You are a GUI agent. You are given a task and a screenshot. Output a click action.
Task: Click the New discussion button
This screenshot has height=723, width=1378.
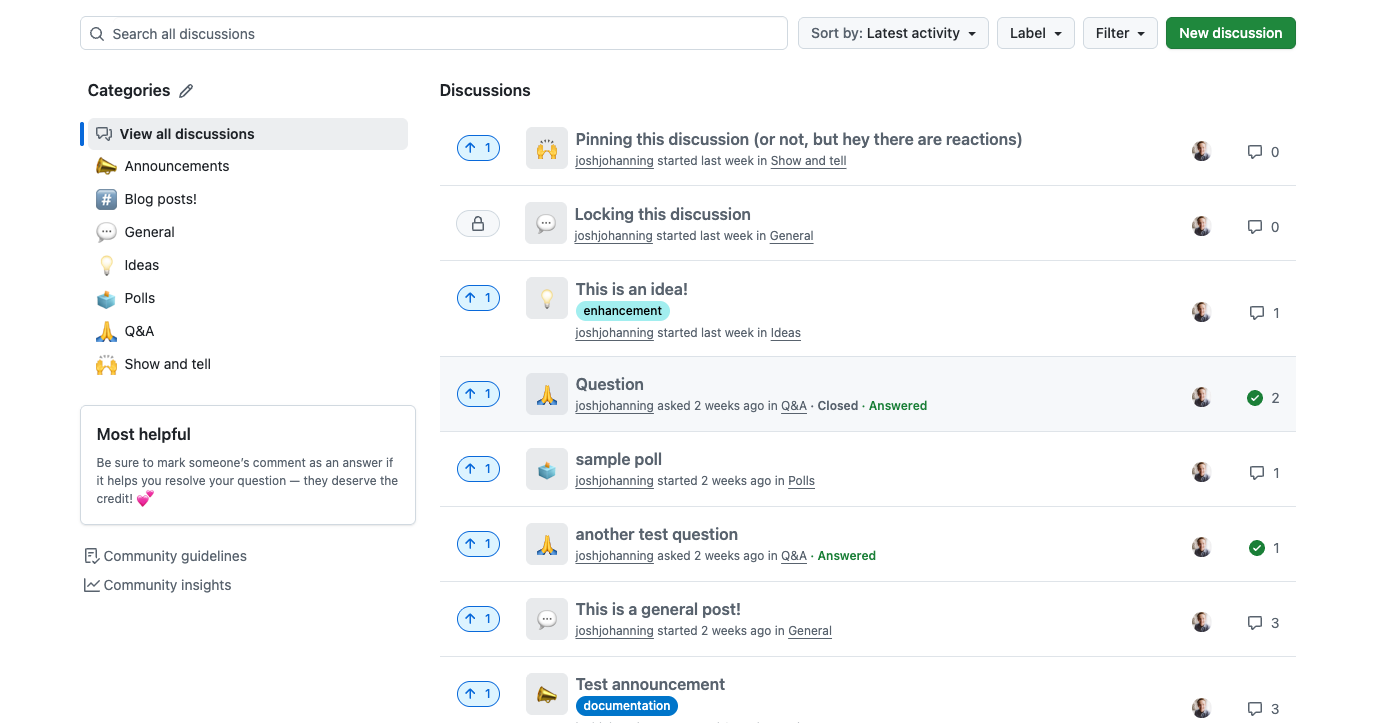[1230, 32]
